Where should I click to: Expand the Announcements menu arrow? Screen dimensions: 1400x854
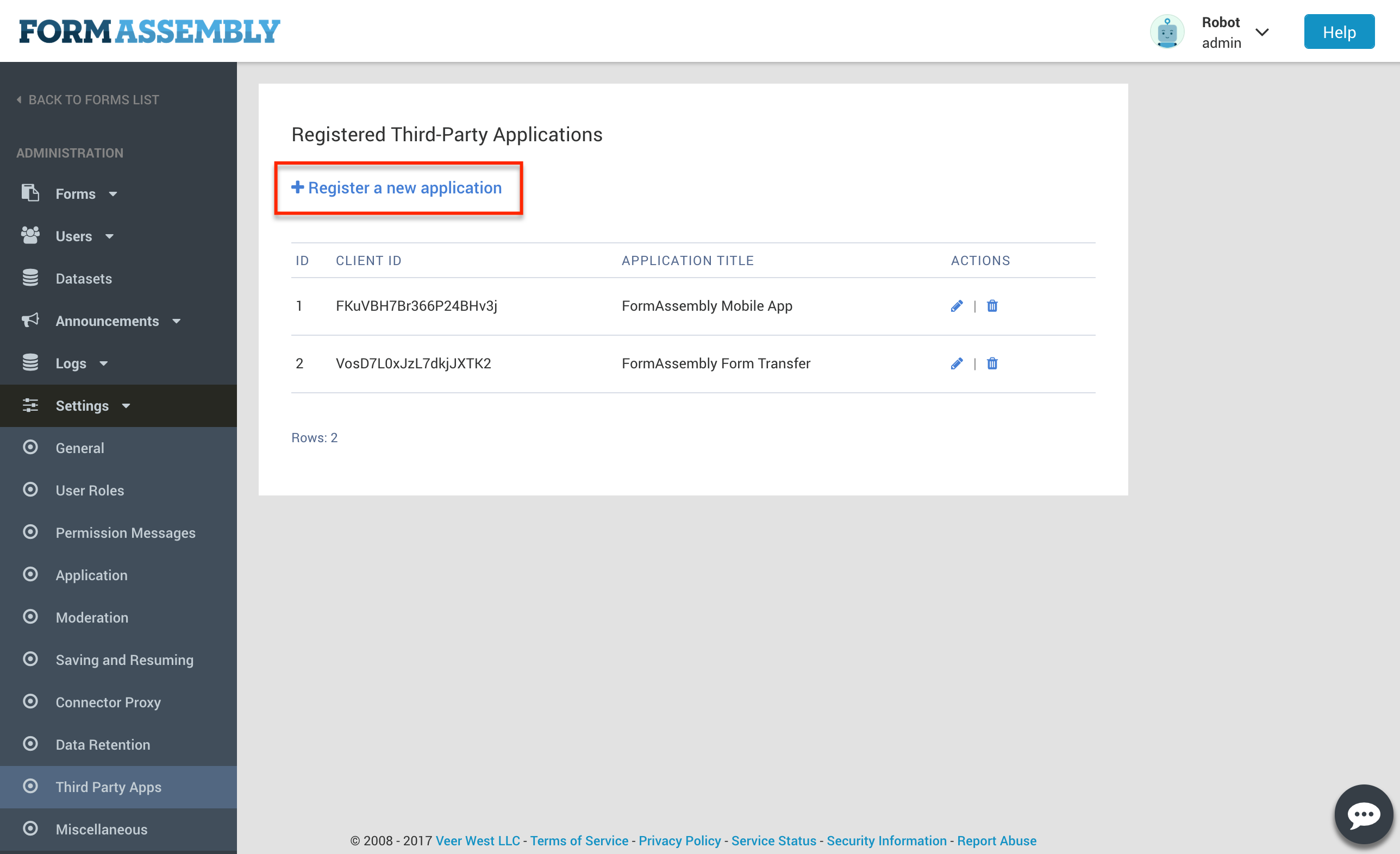177,322
